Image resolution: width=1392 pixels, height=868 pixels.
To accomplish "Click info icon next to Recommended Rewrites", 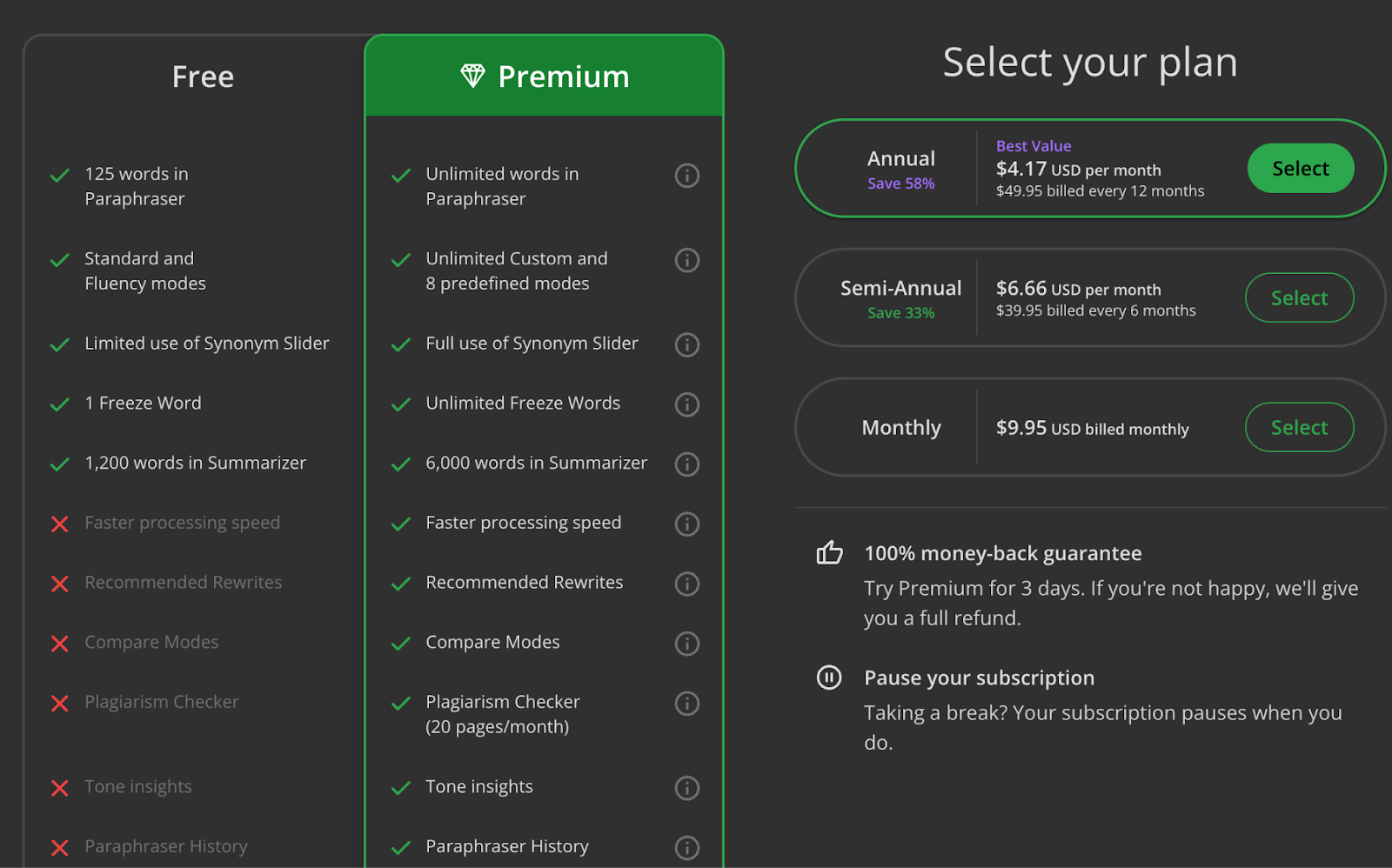I will pos(687,584).
